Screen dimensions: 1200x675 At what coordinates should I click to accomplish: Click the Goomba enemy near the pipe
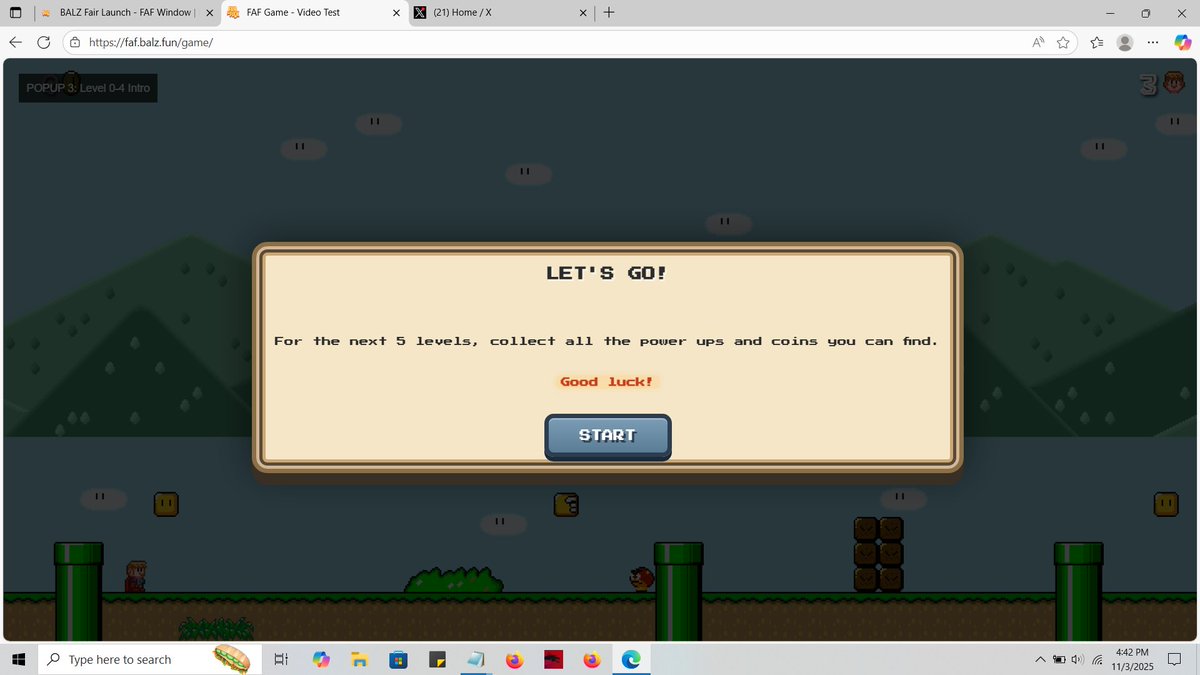coord(641,579)
